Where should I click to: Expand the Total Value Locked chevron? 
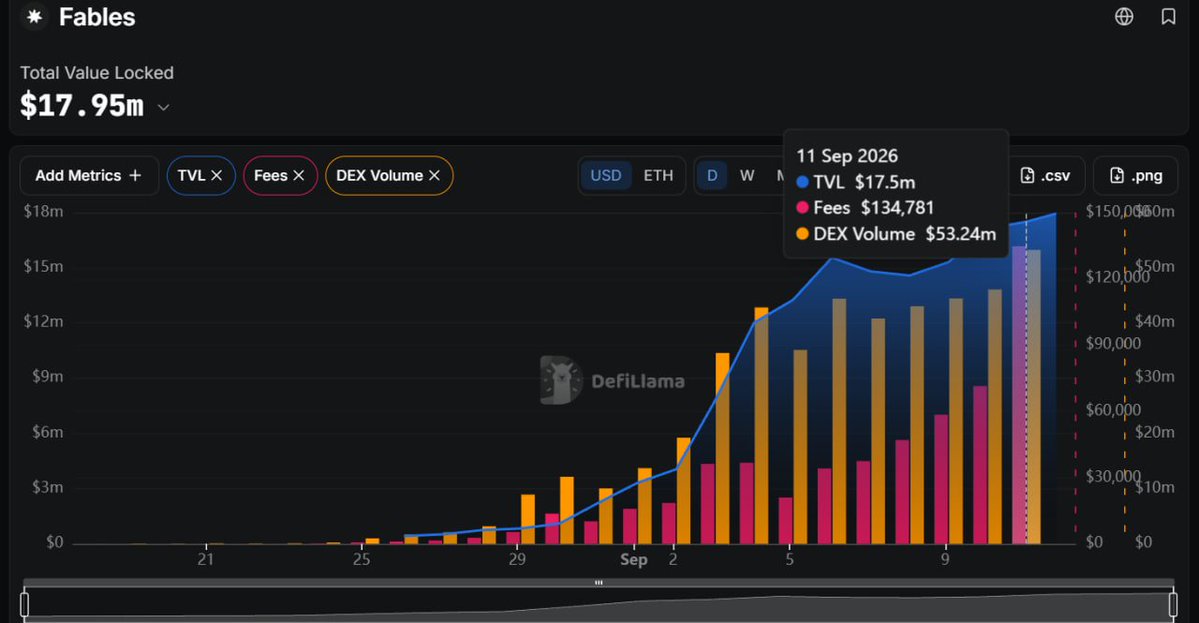click(163, 108)
